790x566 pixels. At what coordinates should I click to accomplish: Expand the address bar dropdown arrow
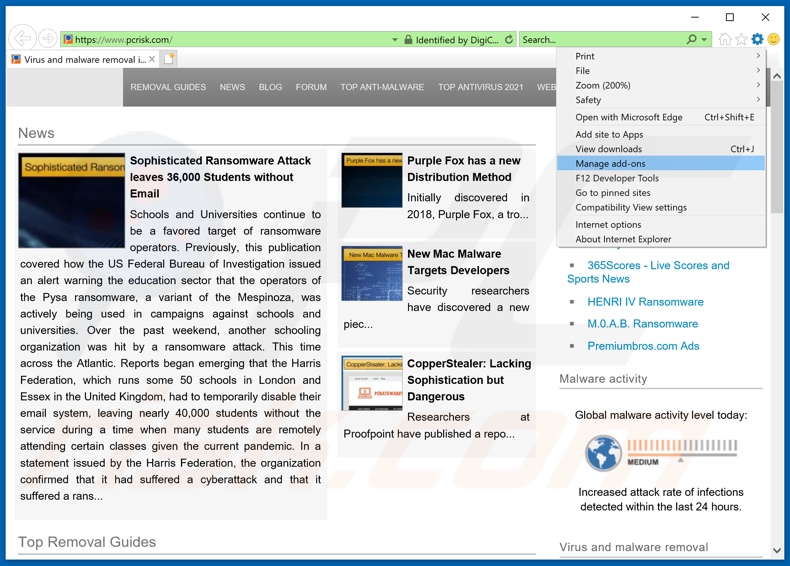pos(395,40)
